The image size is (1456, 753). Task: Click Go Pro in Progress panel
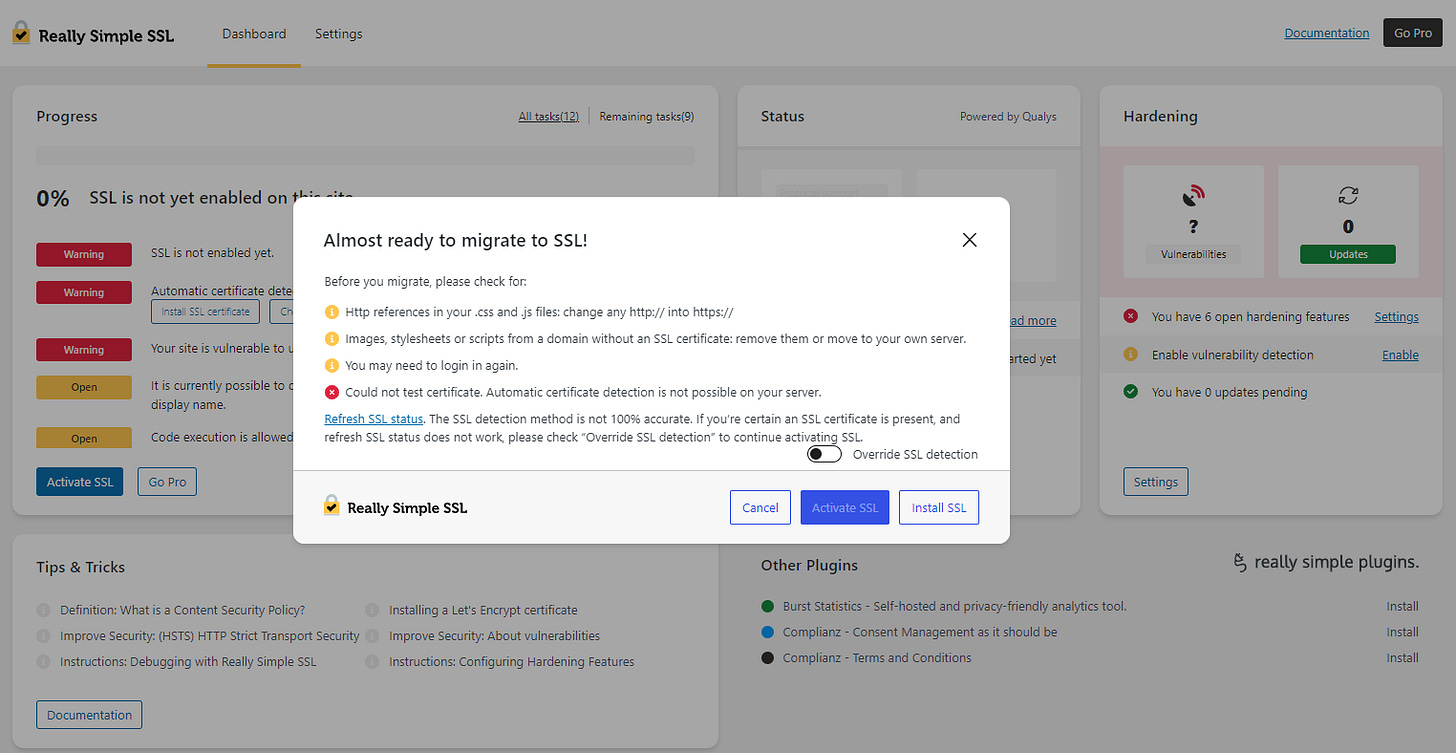(x=168, y=481)
